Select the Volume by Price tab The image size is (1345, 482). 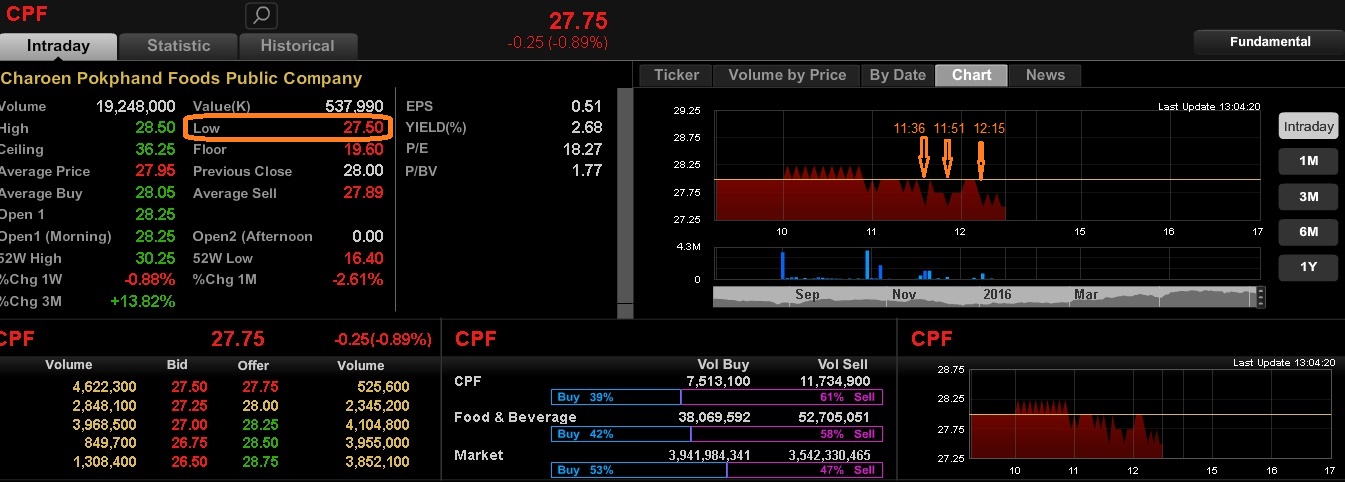(x=786, y=75)
